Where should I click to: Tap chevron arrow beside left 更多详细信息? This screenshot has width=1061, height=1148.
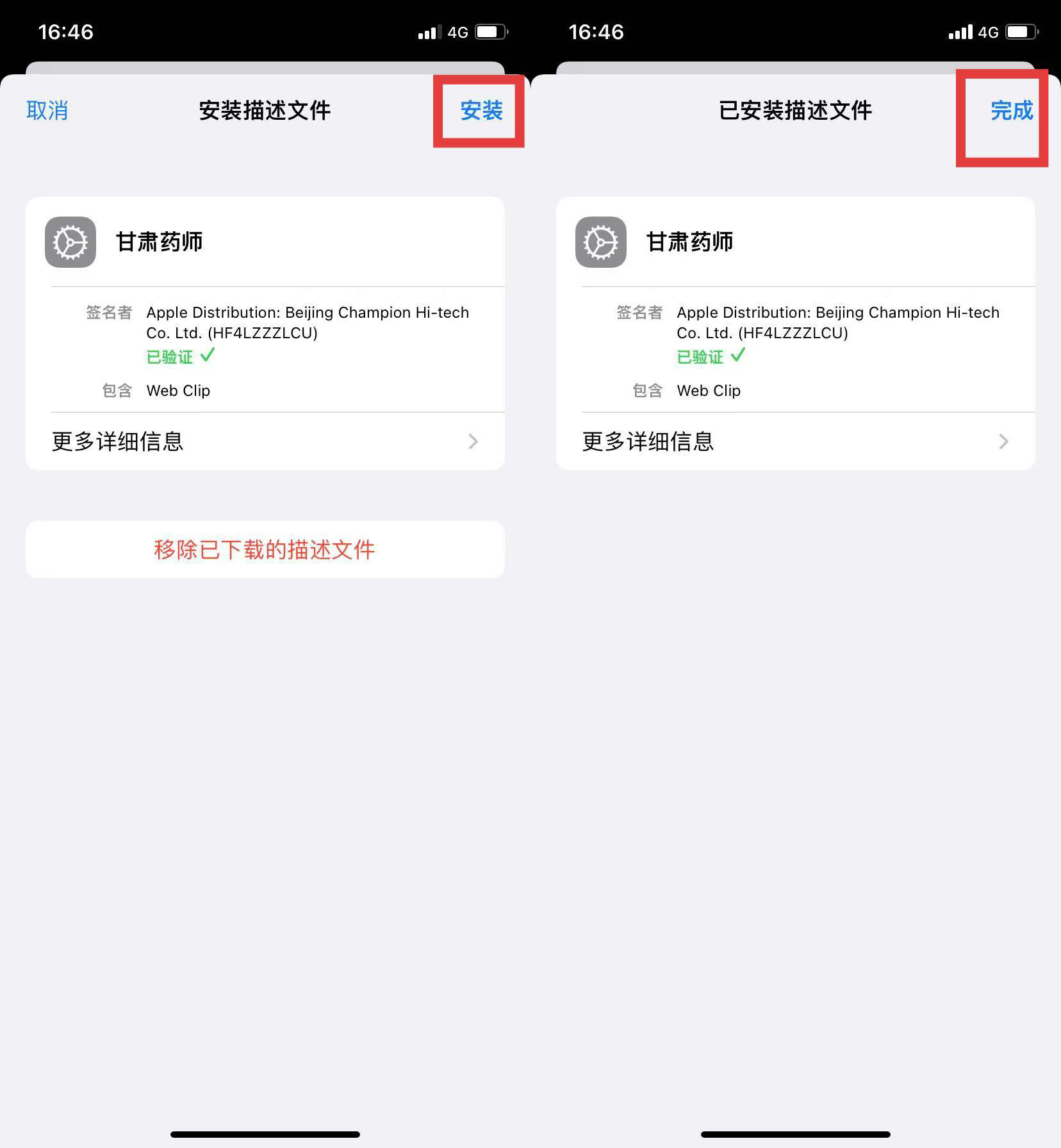coord(473,441)
